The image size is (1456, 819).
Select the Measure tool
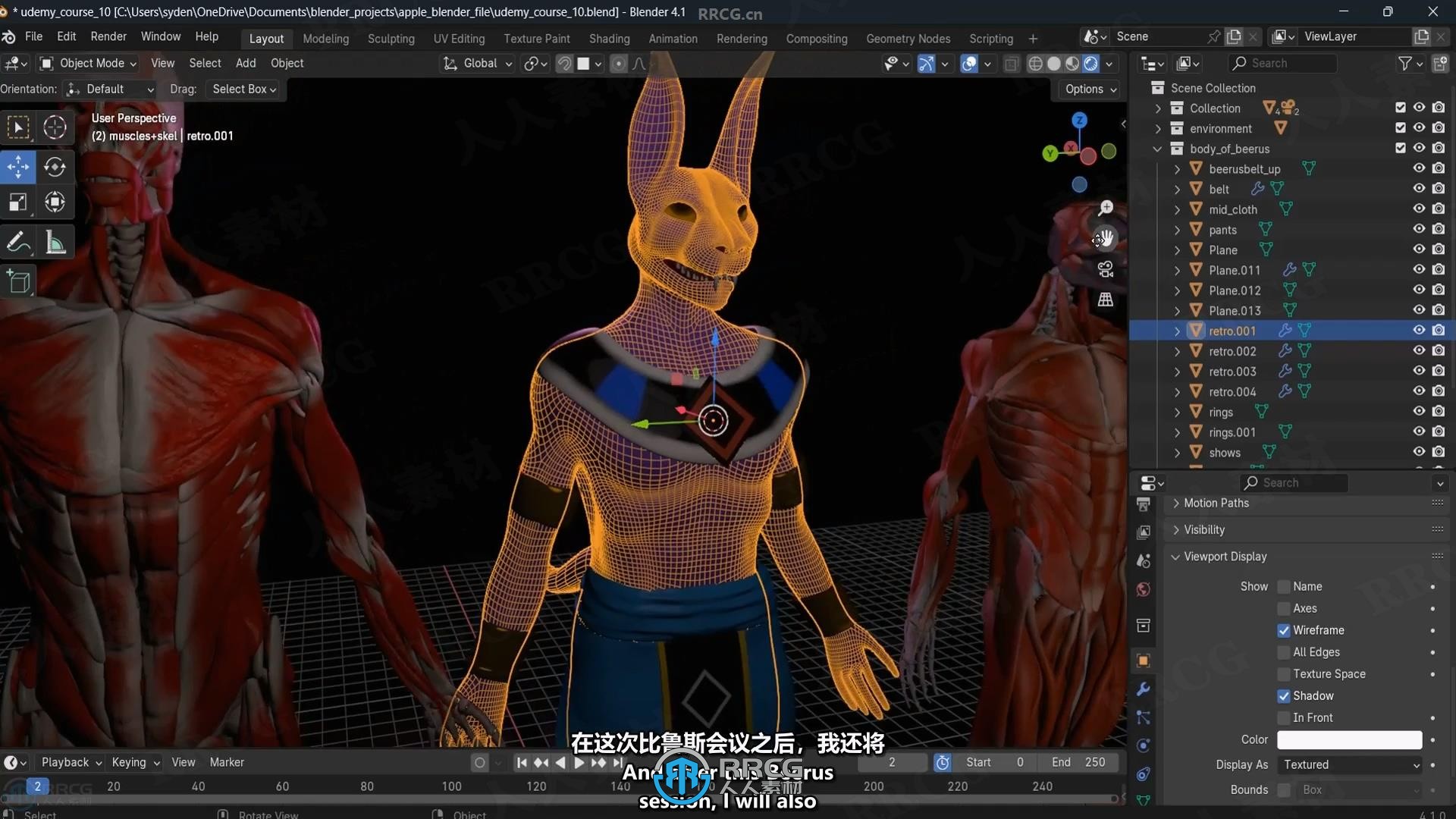pos(55,243)
